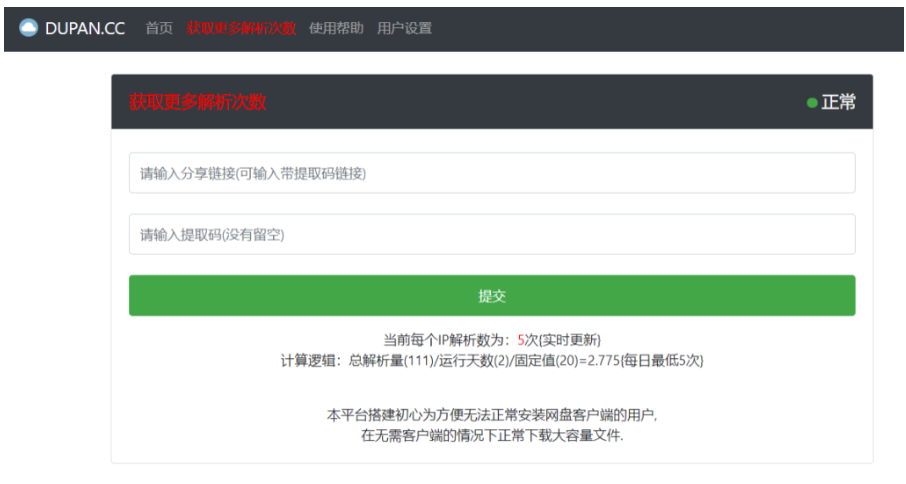Click the line starting 本平台搭建初心
Viewport: 906px width, 484px height.
coord(492,415)
